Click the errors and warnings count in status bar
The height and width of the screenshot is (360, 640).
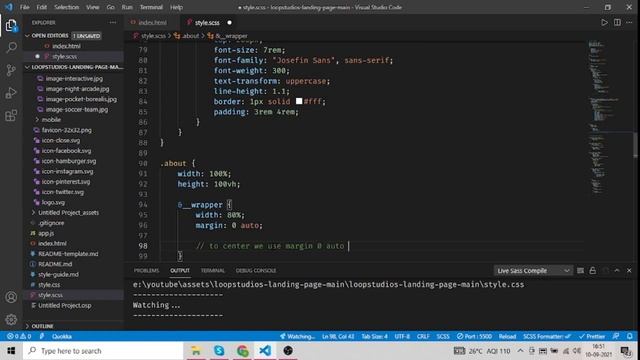pos(19,336)
